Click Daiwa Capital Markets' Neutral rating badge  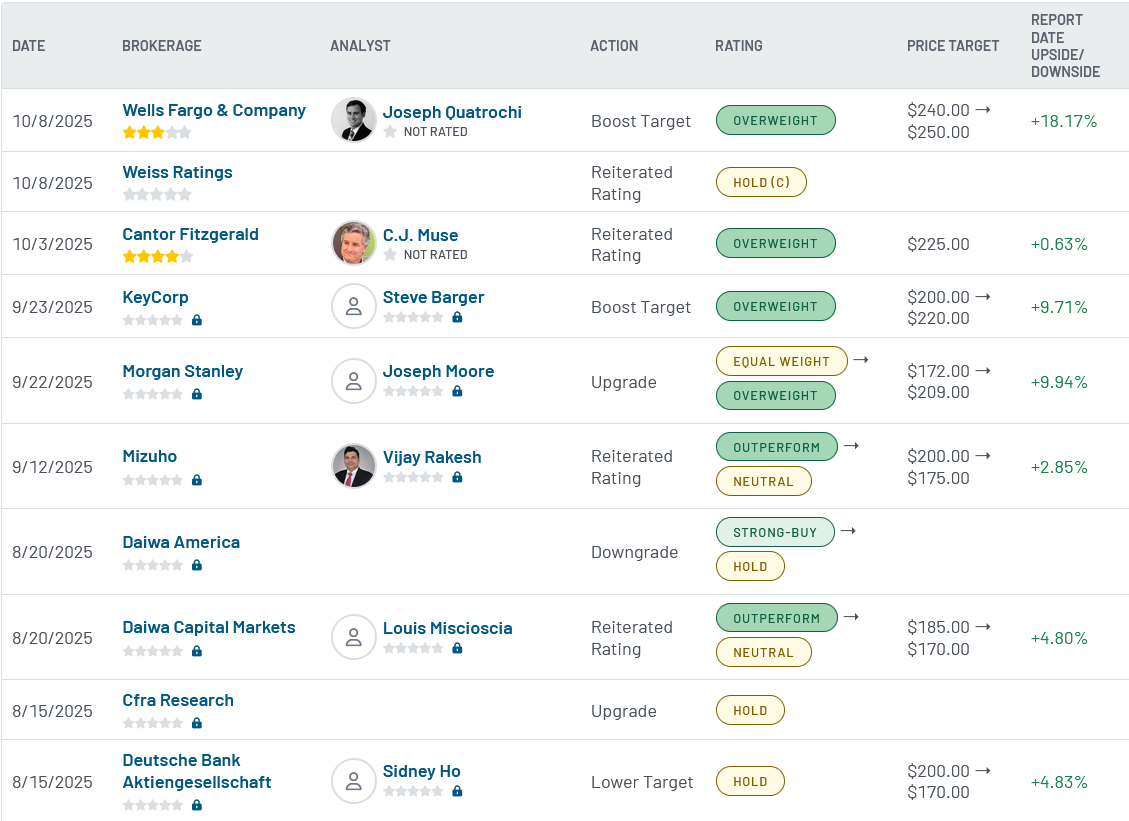click(763, 652)
